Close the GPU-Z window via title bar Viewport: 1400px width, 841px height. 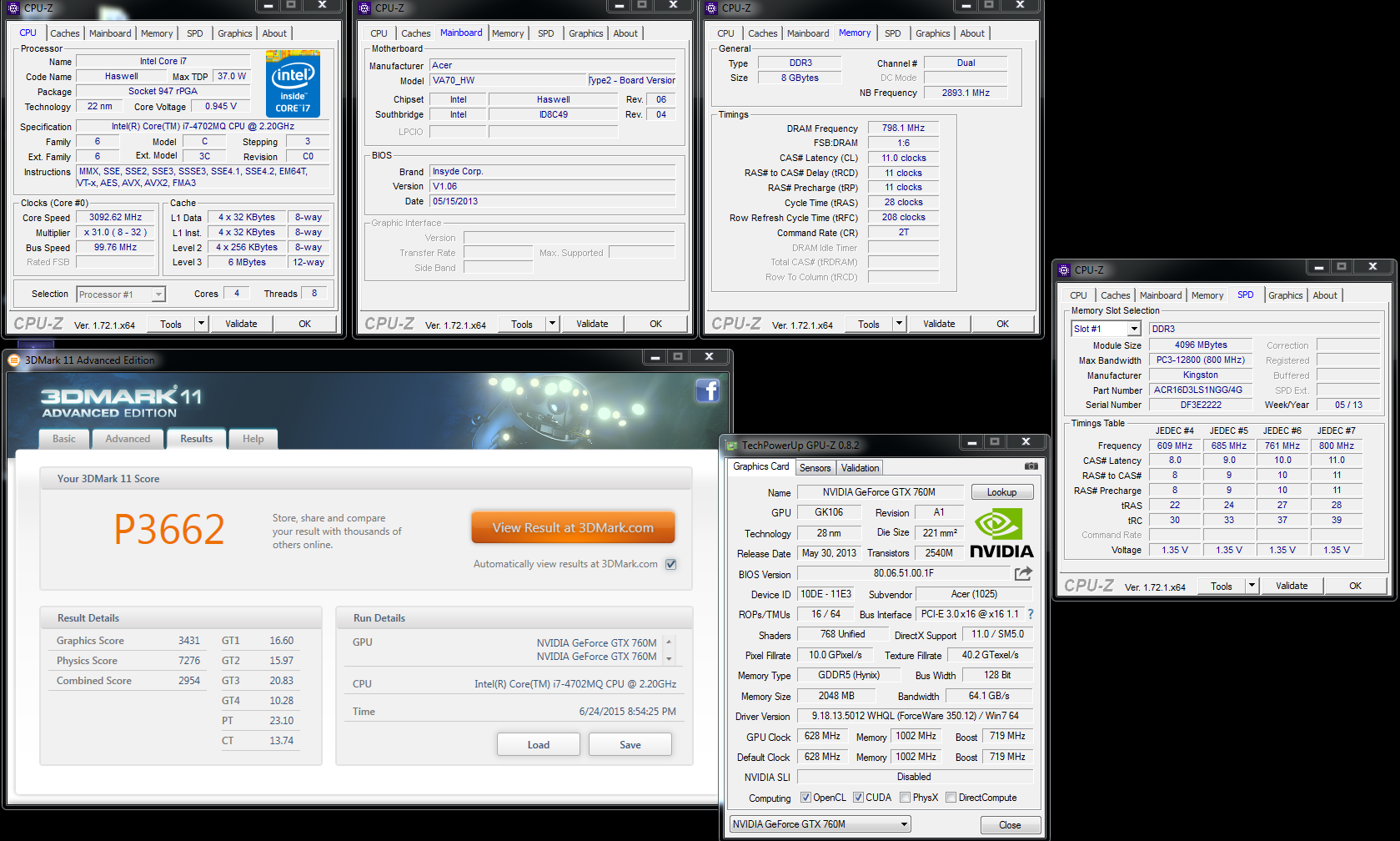1026,442
